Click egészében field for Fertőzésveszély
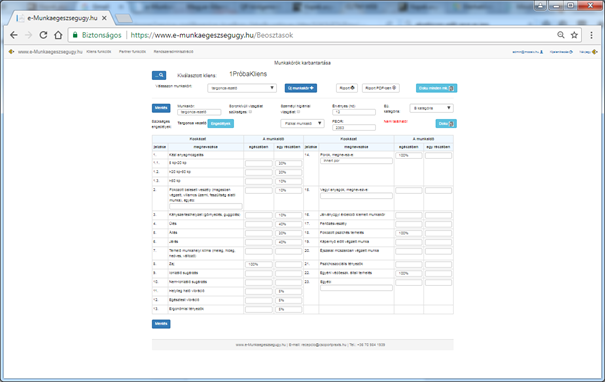Viewport: 605px width, 382px height. 409,224
